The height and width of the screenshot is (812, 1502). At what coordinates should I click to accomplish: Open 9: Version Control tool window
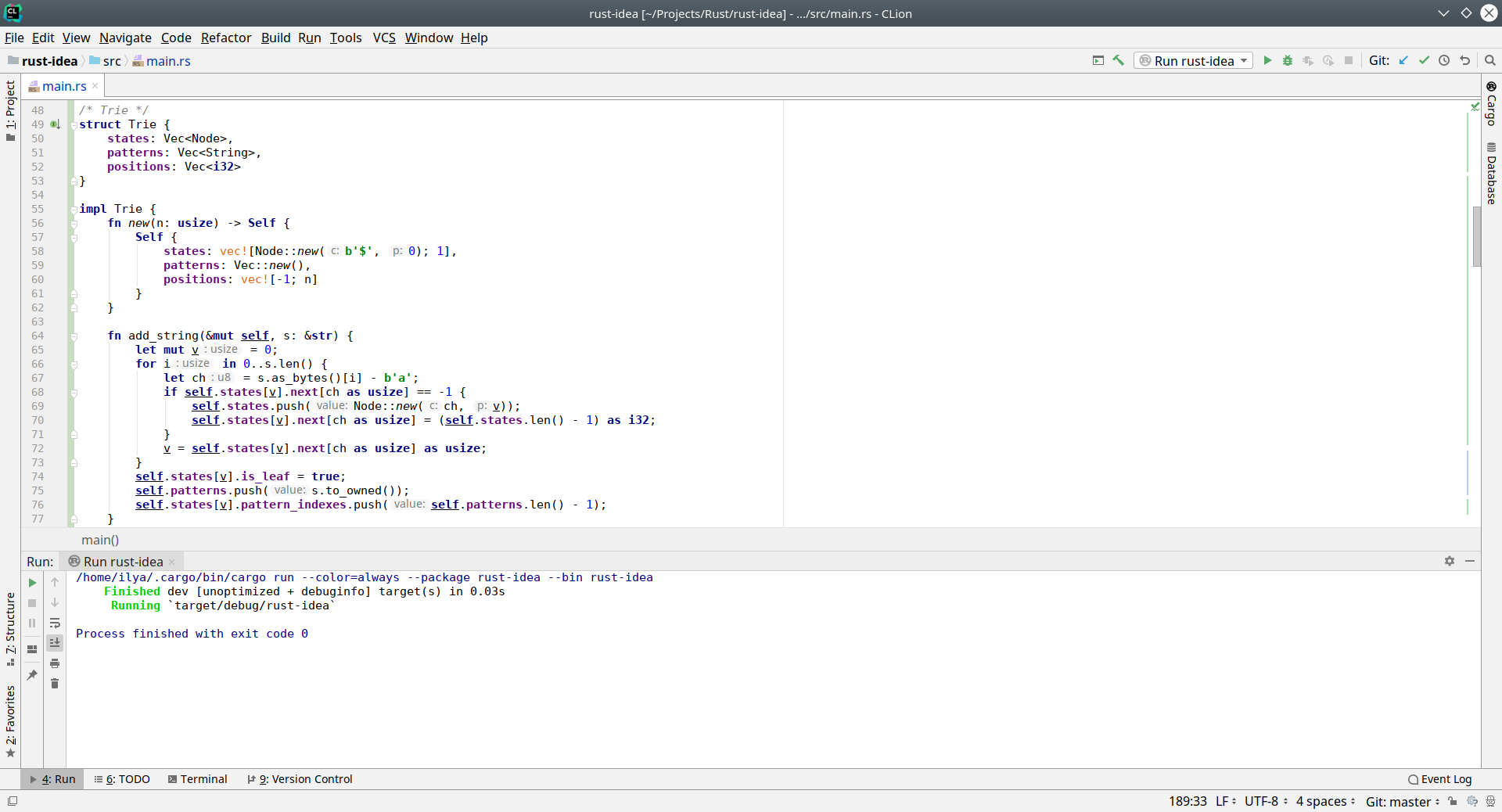click(300, 779)
